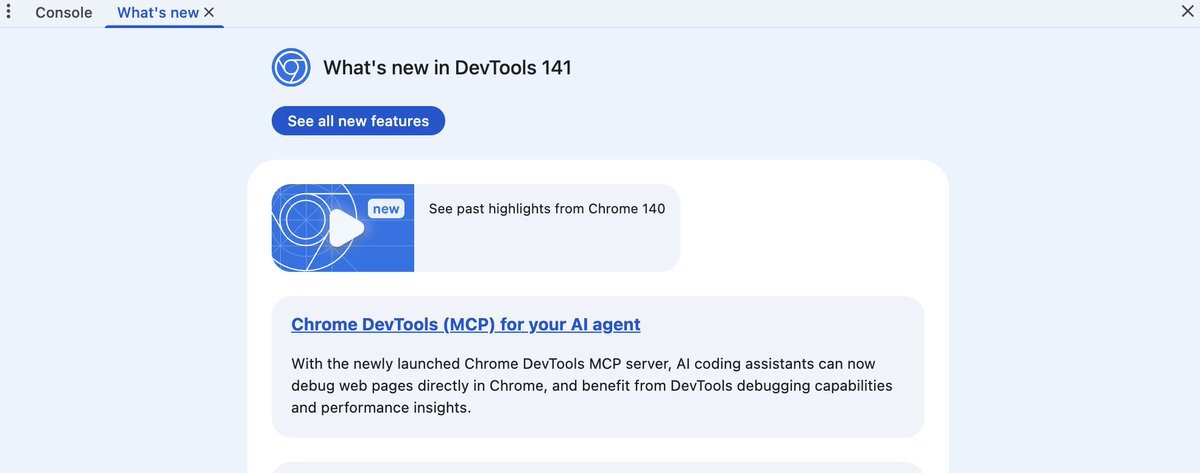Viewport: 1200px width, 473px height.
Task: Close the DevTools drawer panel
Action: pyautogui.click(x=1187, y=11)
